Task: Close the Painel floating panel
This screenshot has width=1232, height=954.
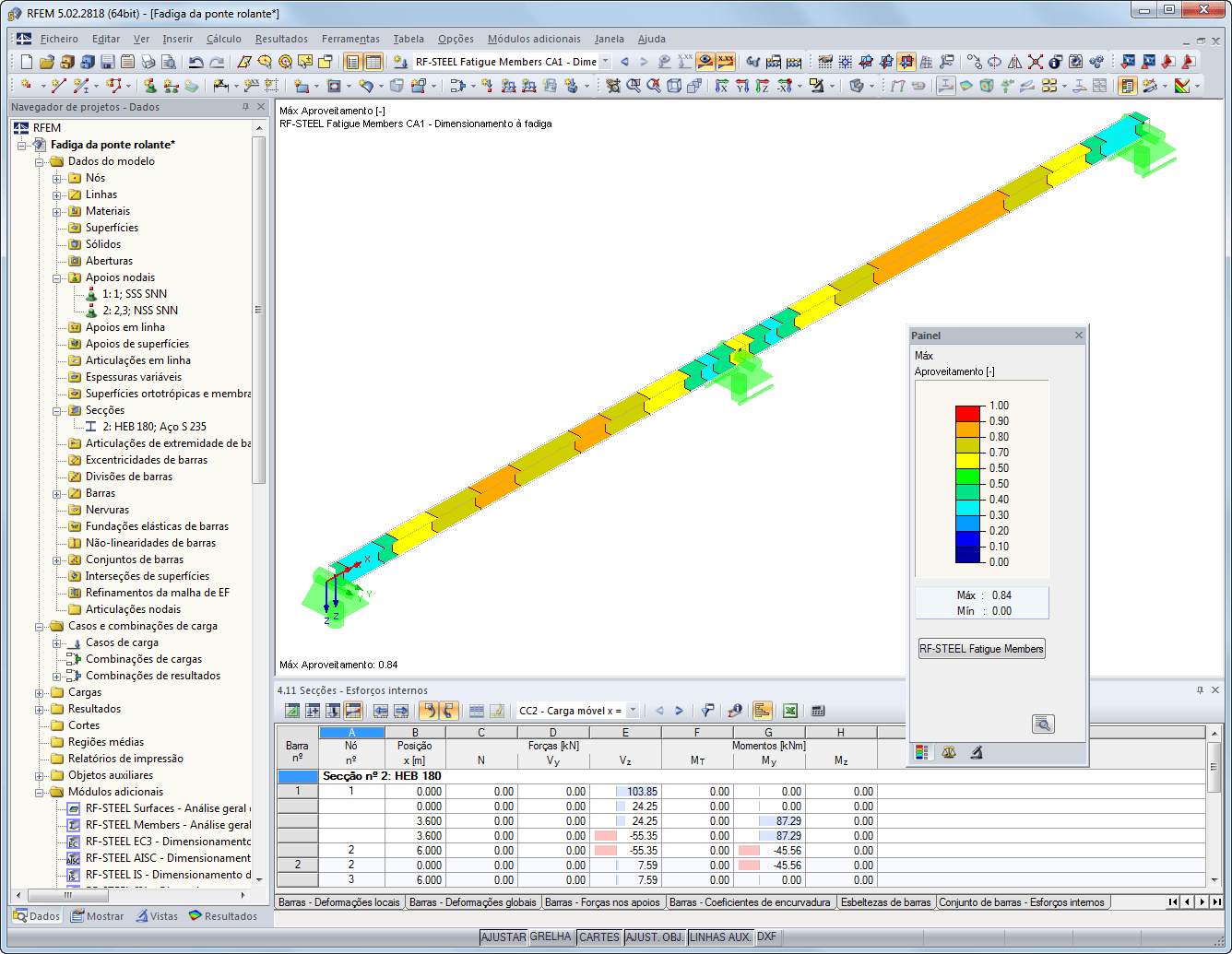Action: tap(1079, 336)
